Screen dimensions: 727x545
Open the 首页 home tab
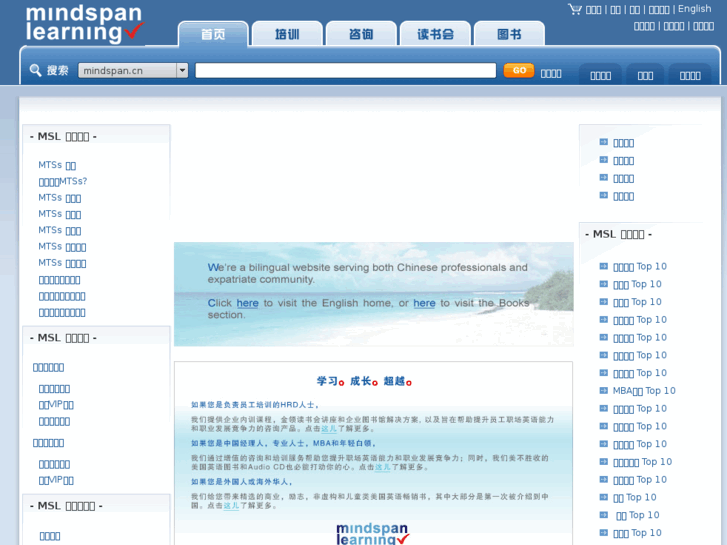213,34
